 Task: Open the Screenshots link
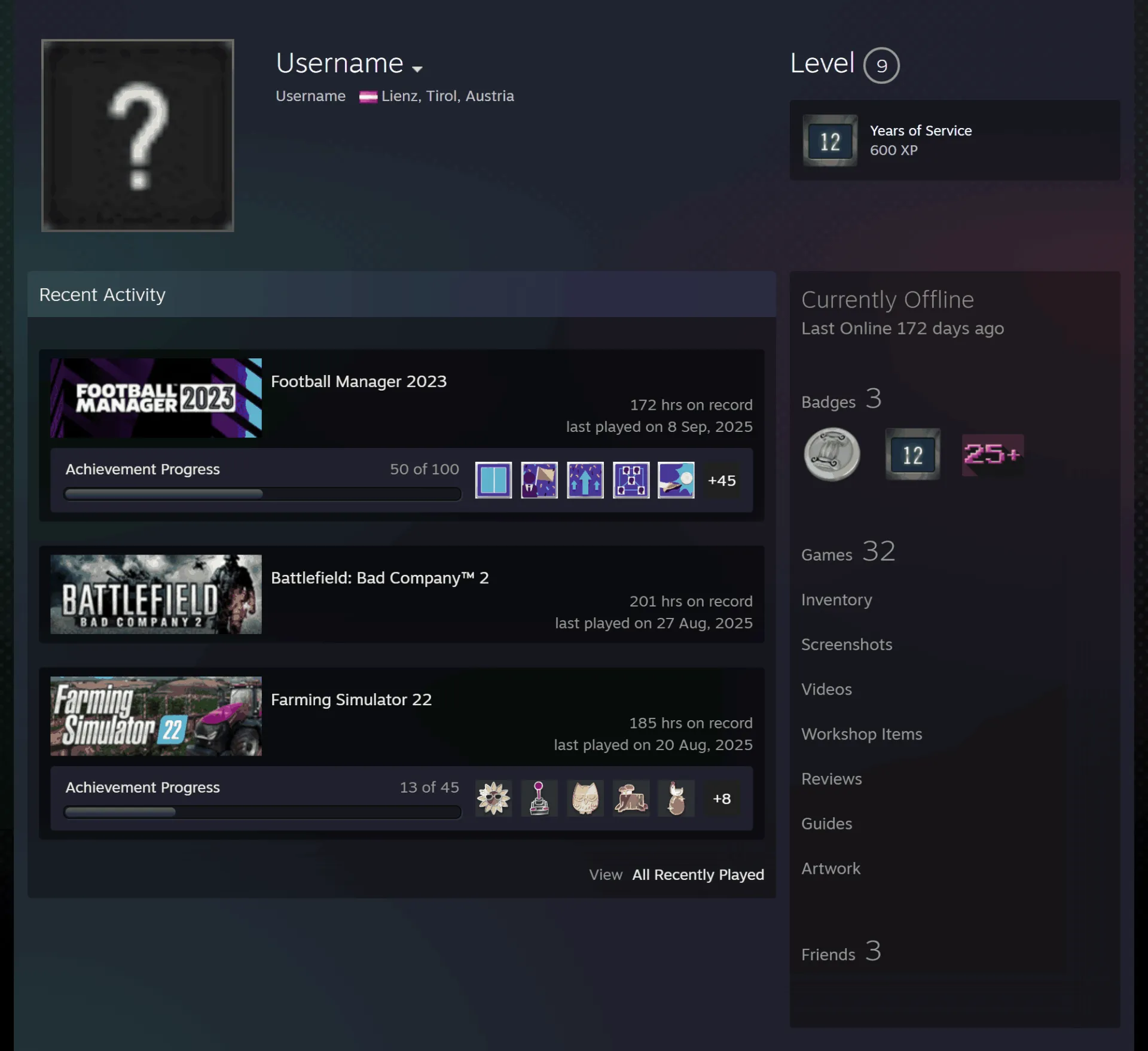847,644
